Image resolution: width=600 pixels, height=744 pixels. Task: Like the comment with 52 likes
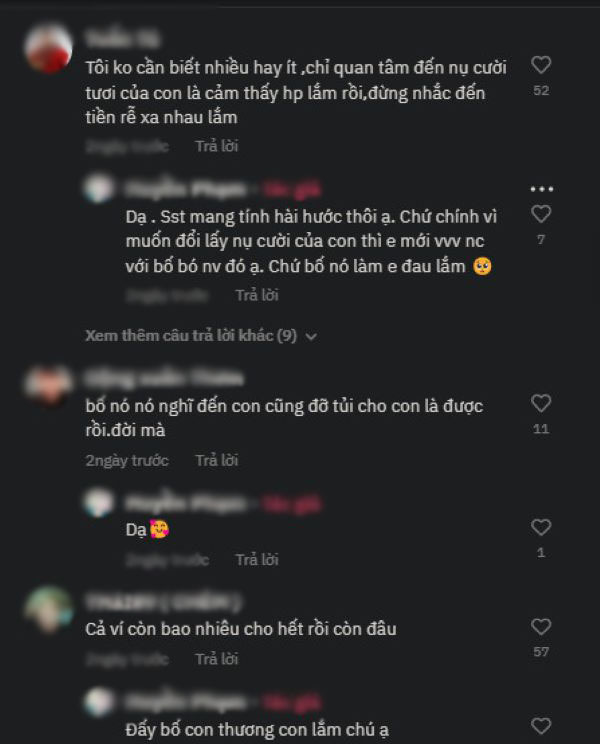(x=541, y=65)
